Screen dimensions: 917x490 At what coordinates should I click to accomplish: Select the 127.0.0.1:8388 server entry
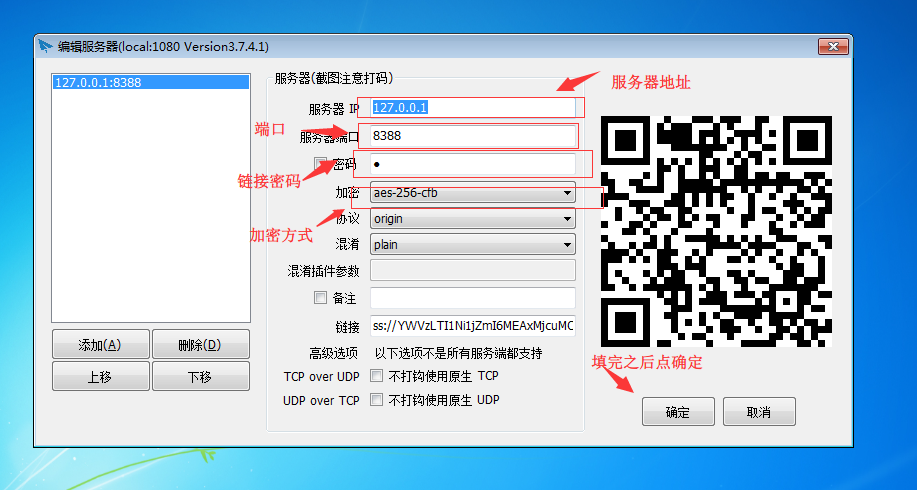(x=150, y=82)
